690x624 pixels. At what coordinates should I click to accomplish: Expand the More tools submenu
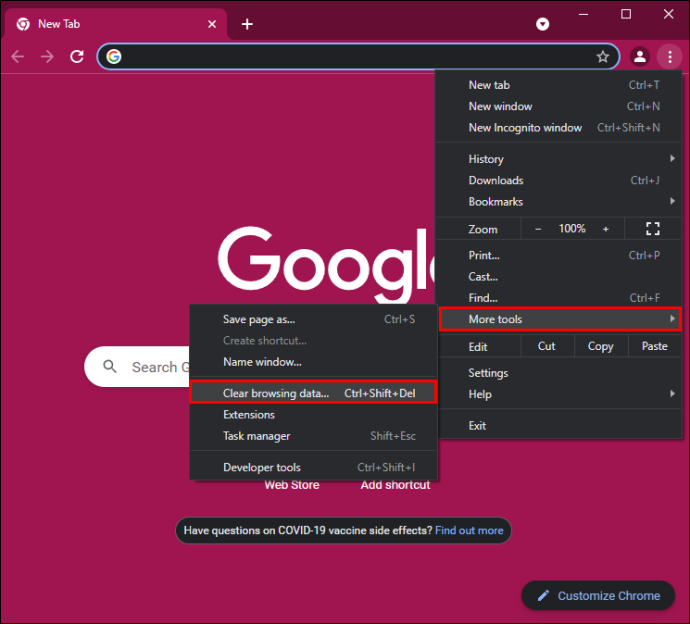click(560, 319)
